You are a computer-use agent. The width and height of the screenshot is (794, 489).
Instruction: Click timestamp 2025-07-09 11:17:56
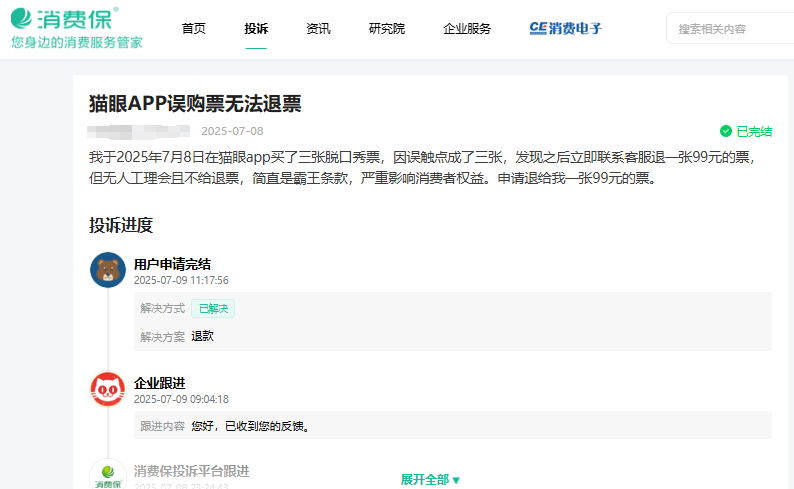181,280
